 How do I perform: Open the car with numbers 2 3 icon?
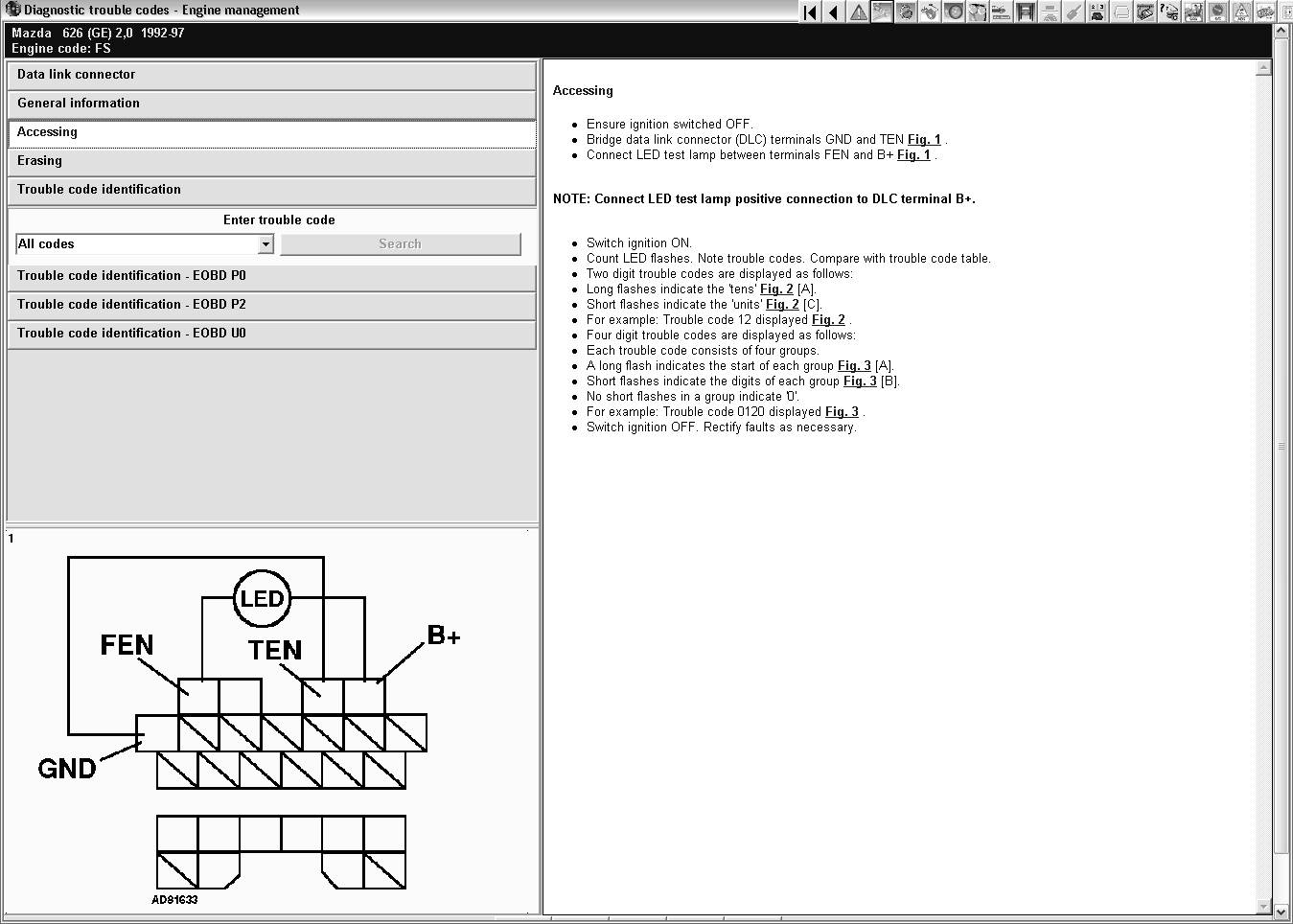[1097, 12]
